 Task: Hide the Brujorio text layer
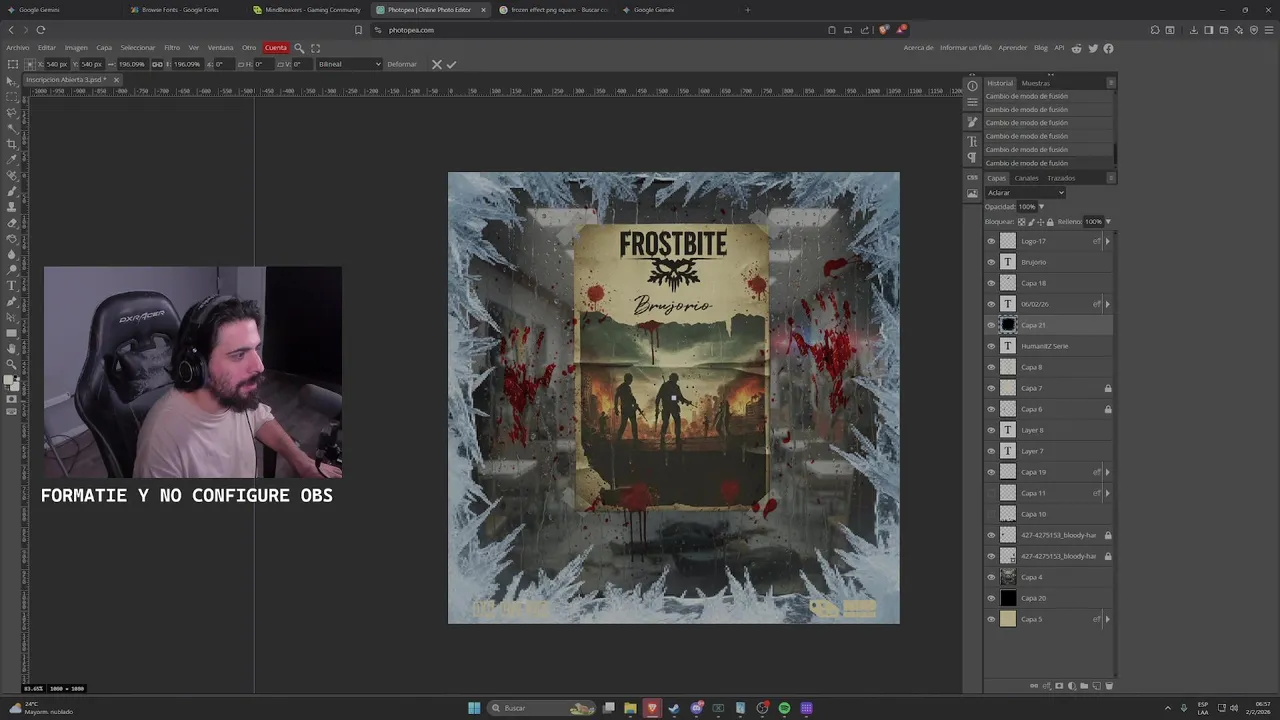[991, 262]
